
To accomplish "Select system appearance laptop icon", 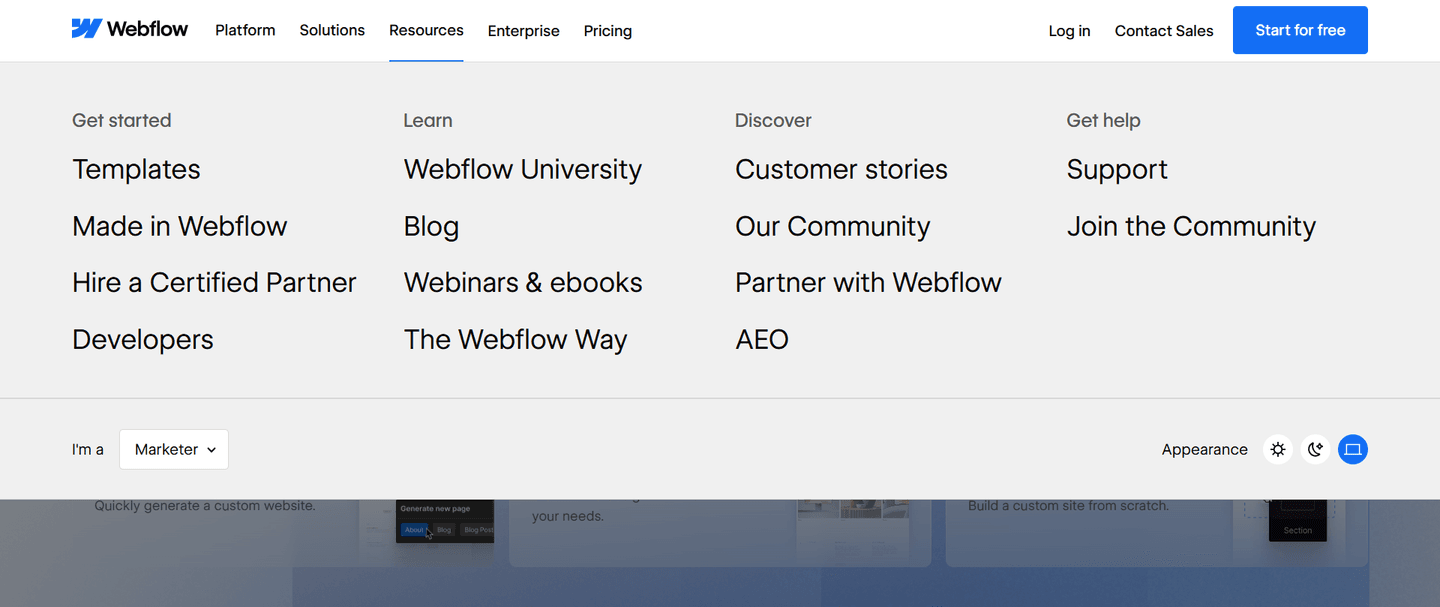I will click(x=1353, y=450).
